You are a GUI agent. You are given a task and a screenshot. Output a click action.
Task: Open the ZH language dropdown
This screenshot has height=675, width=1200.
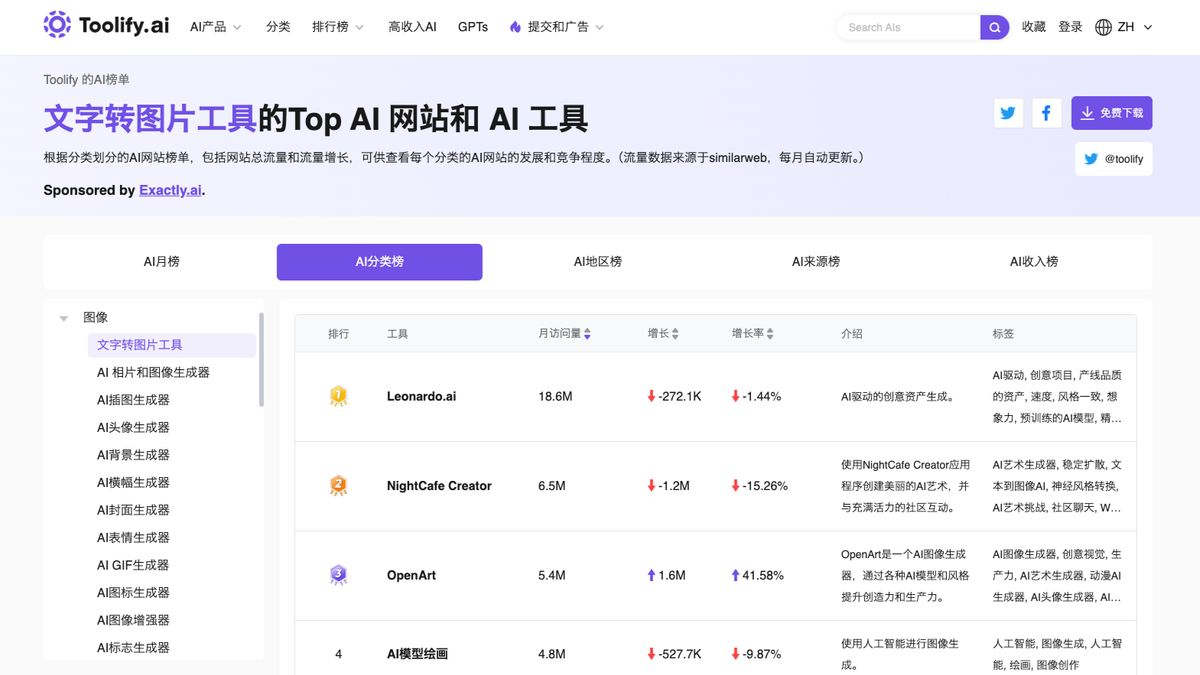pyautogui.click(x=1124, y=27)
